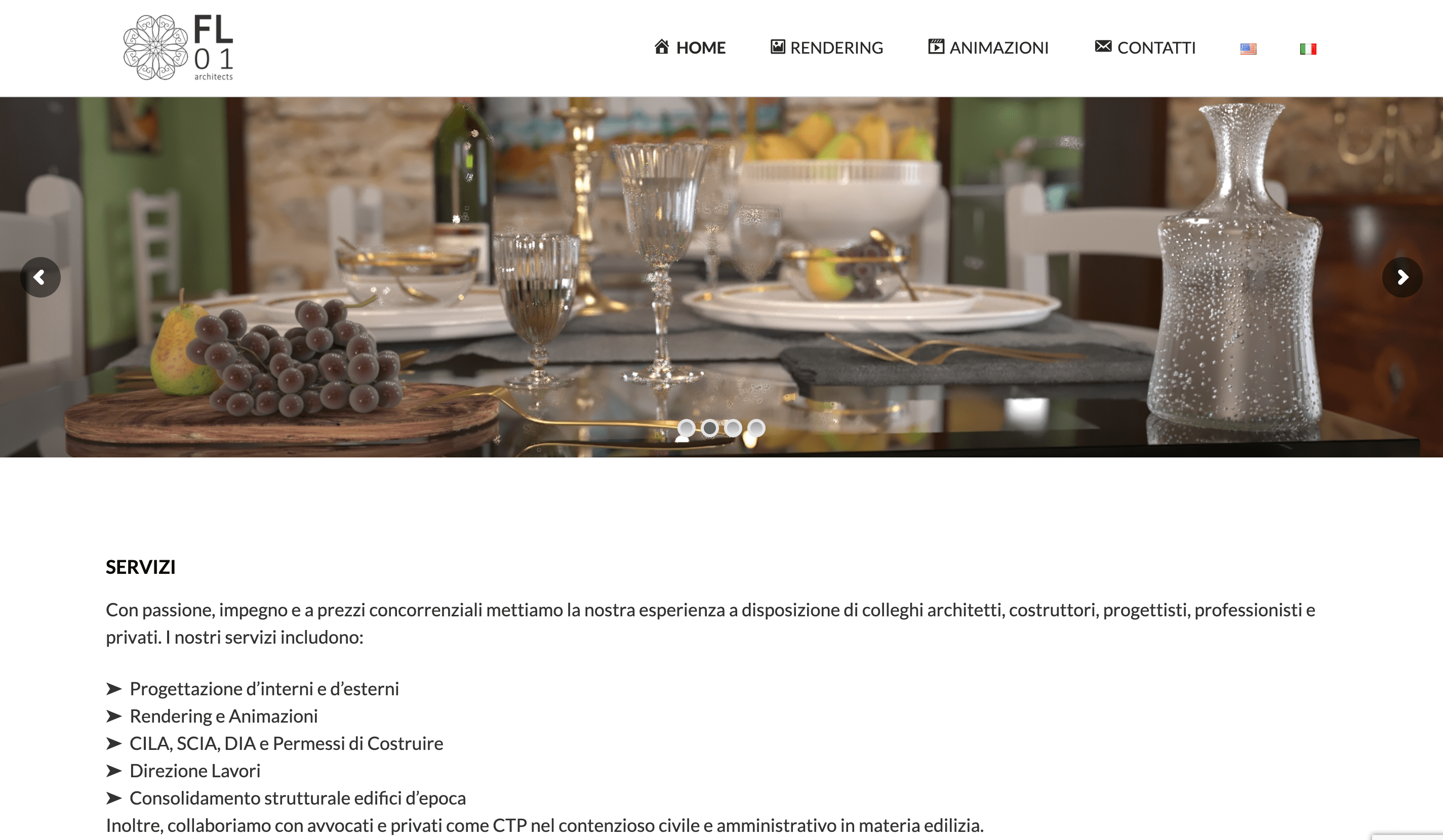Click the Rendering e Animazioni list item
This screenshot has height=840, width=1443.
223,716
